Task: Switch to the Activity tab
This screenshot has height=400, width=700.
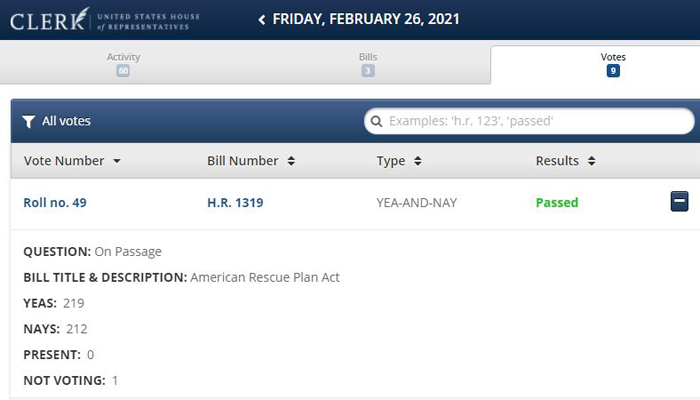Action: [x=123, y=64]
